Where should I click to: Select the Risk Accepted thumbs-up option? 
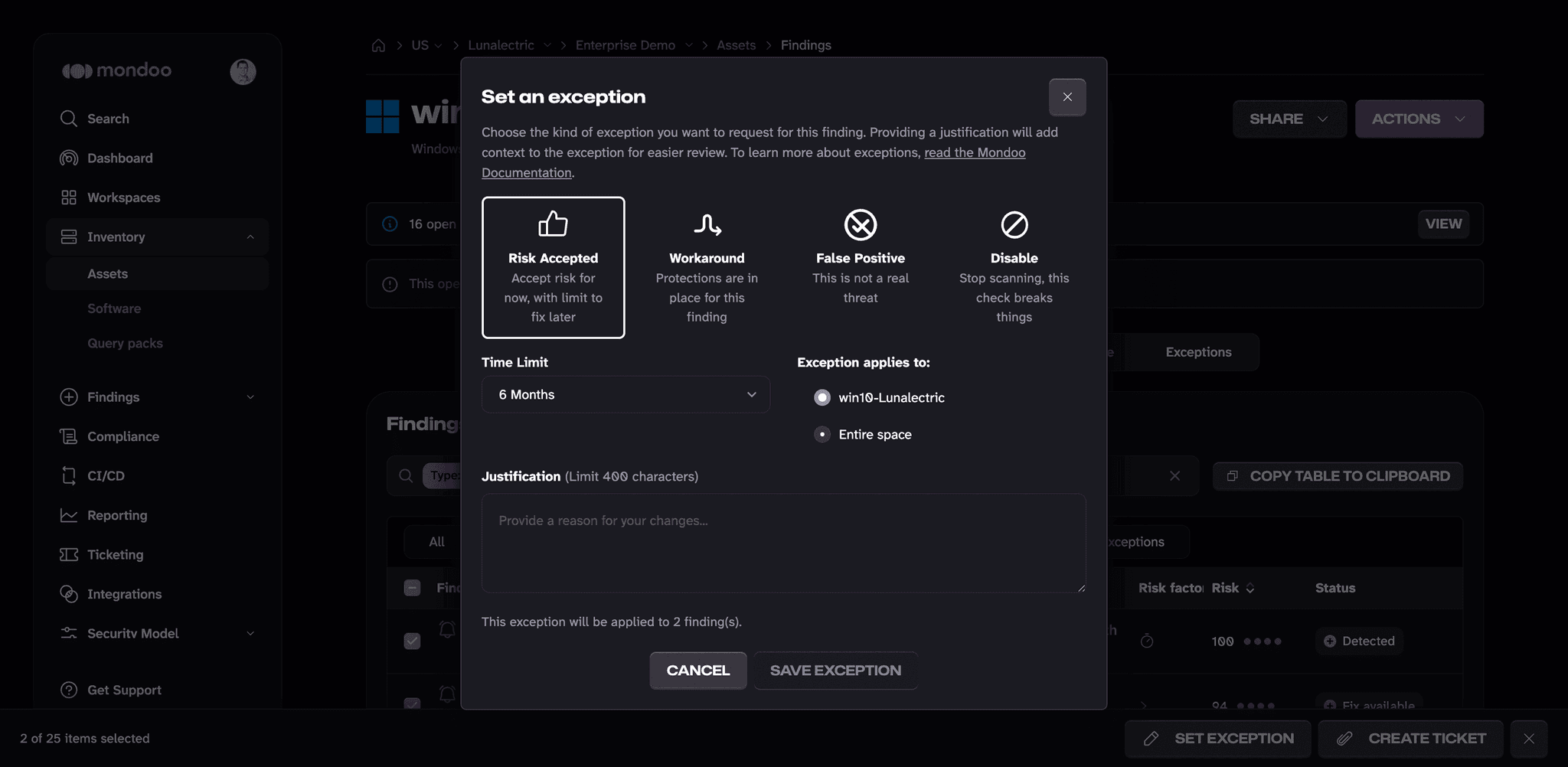click(x=553, y=267)
